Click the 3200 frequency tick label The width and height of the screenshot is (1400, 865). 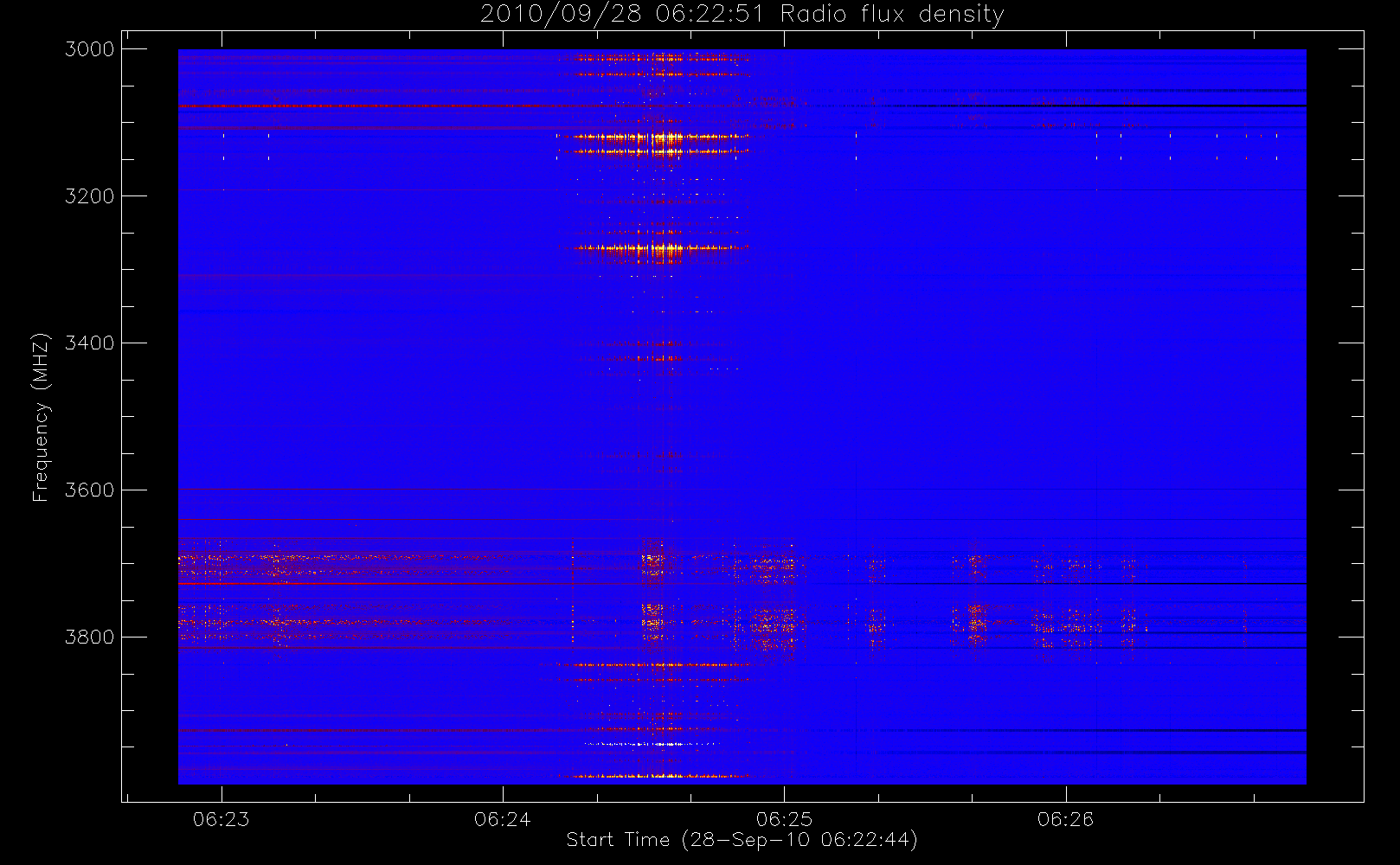pos(90,196)
